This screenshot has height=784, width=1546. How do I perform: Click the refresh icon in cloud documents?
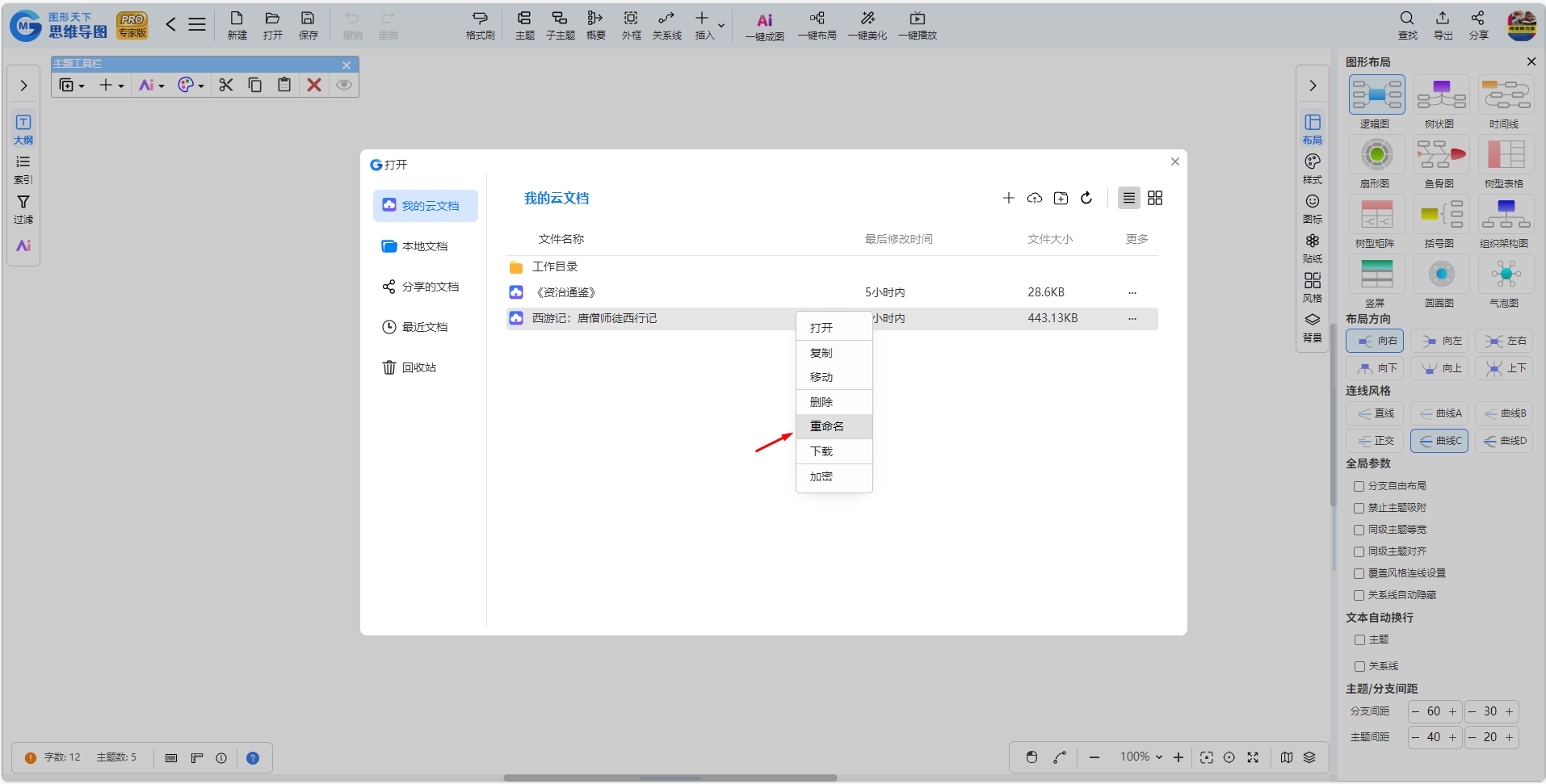pyautogui.click(x=1086, y=198)
